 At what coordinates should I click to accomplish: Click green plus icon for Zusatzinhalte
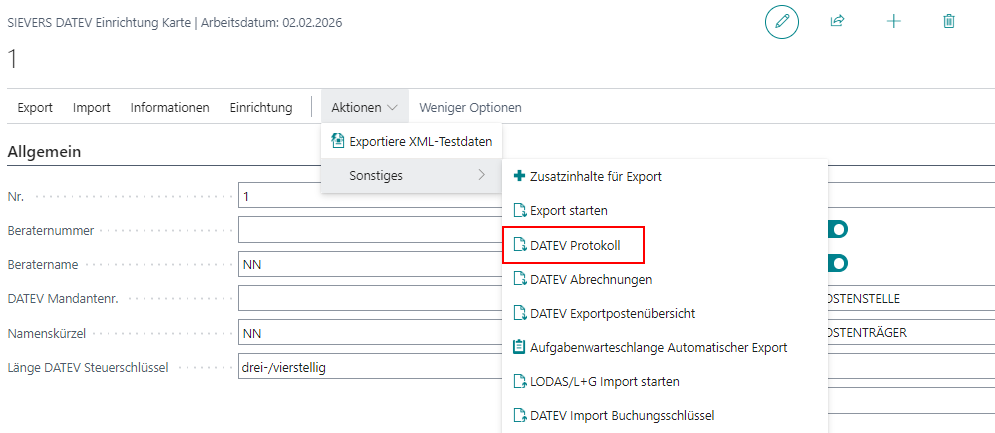coord(518,176)
